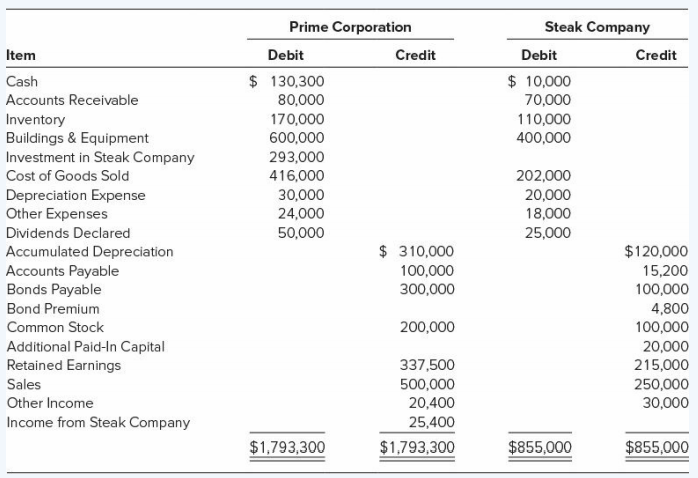Image resolution: width=698 pixels, height=478 pixels.
Task: Select the Item column heading
Action: pyautogui.click(x=20, y=55)
